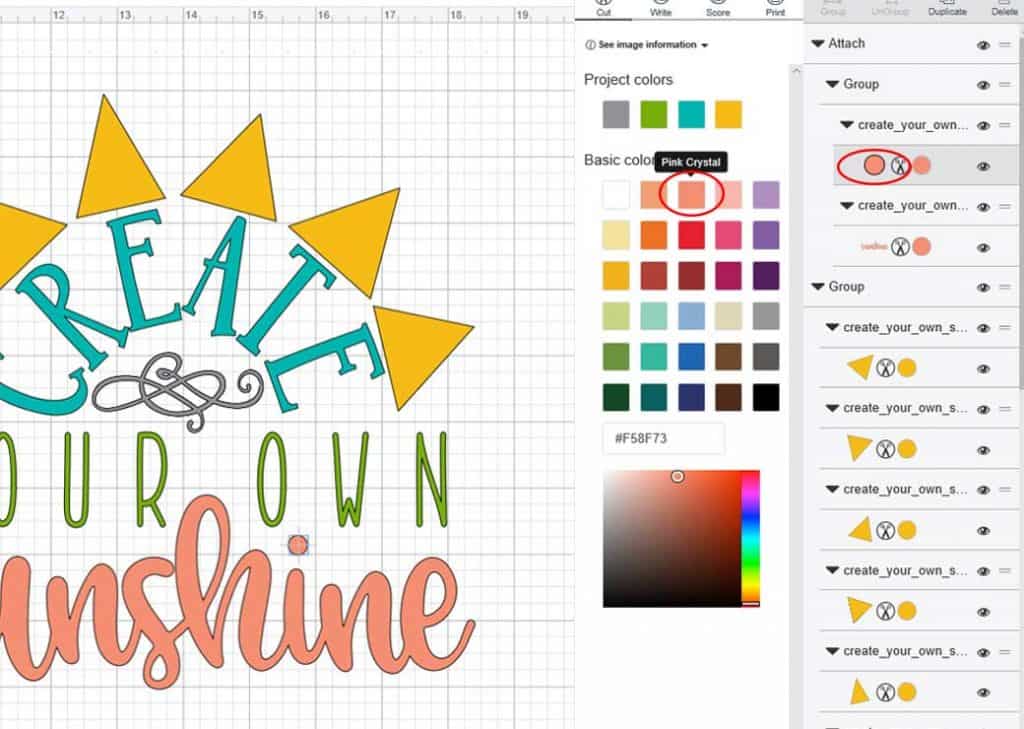Click the UnGroup button

pyautogui.click(x=891, y=6)
